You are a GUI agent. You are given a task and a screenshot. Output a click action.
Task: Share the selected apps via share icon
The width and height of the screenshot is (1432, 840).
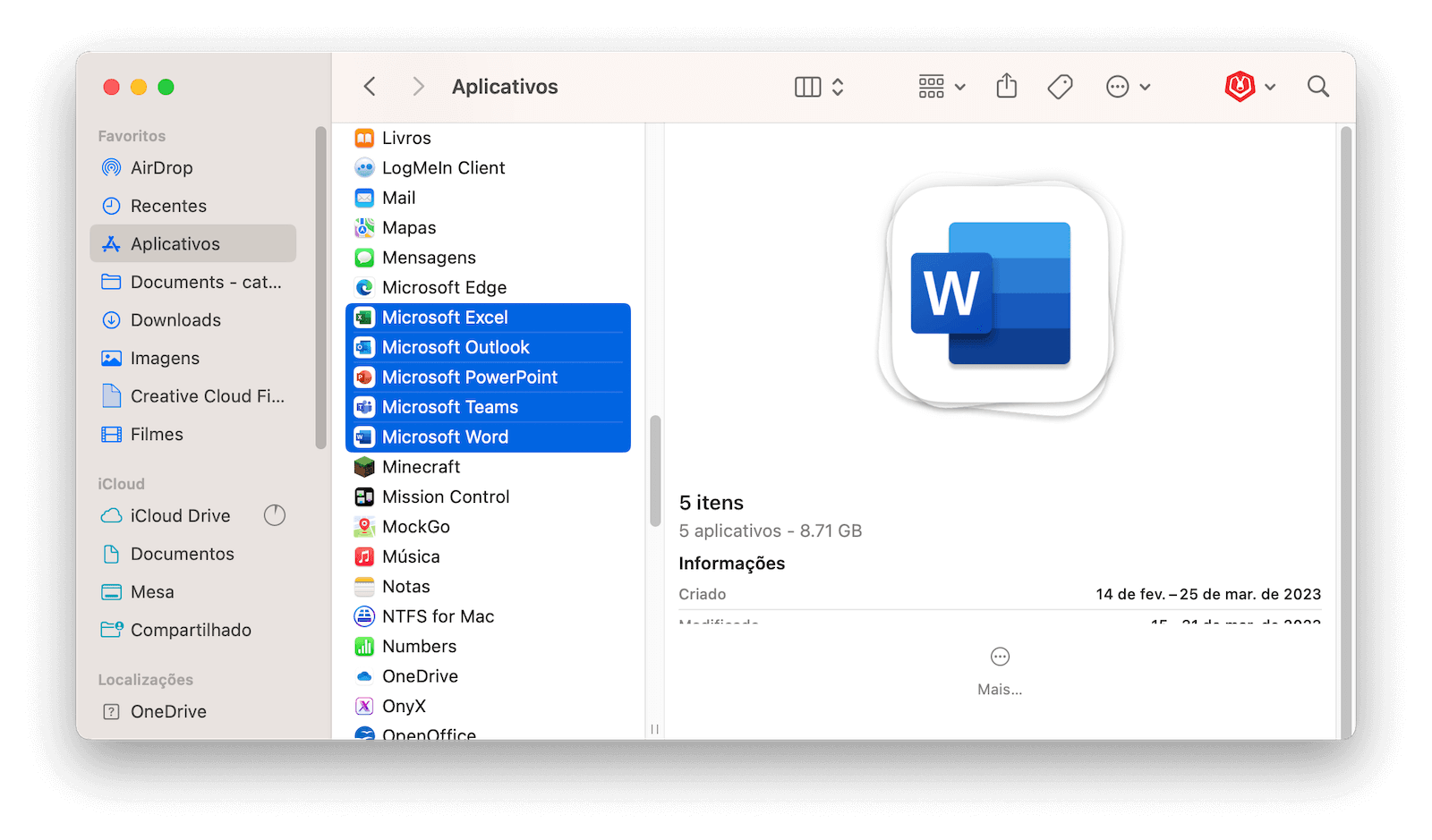(1006, 86)
